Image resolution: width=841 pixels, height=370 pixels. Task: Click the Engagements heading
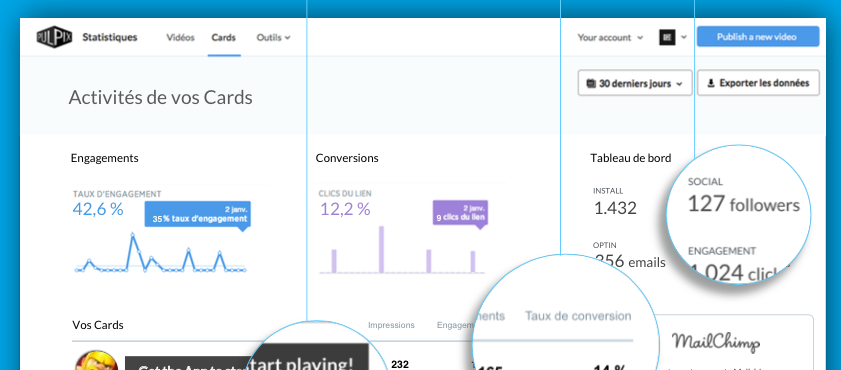click(x=105, y=158)
